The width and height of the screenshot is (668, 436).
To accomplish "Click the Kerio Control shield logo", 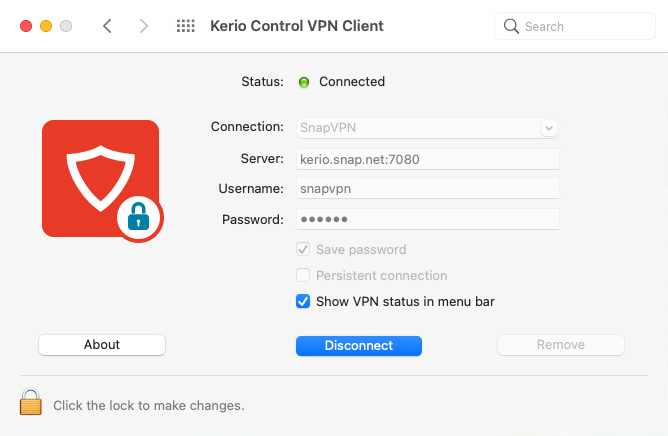I will pyautogui.click(x=102, y=181).
